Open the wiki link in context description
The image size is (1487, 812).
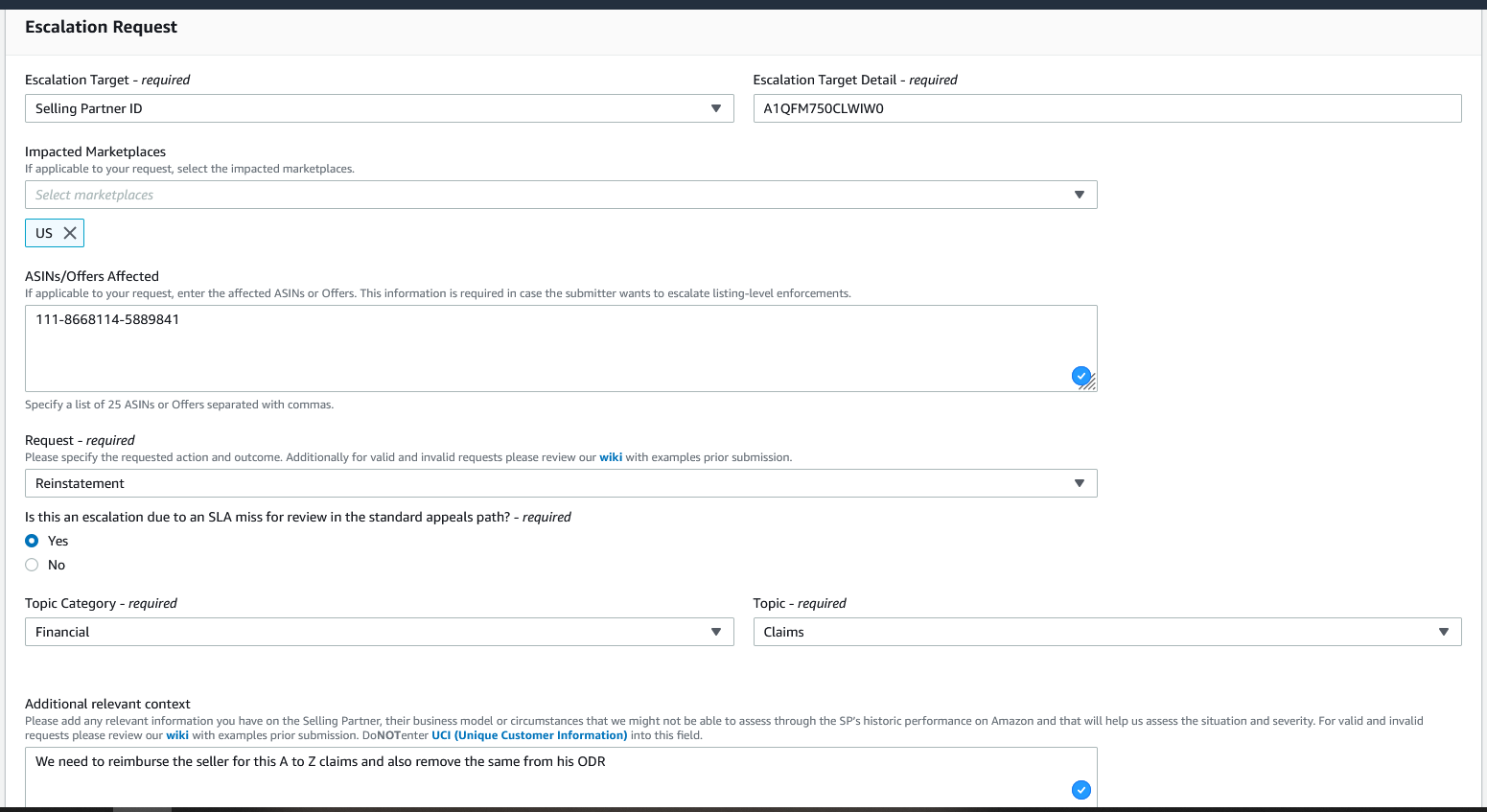click(177, 735)
